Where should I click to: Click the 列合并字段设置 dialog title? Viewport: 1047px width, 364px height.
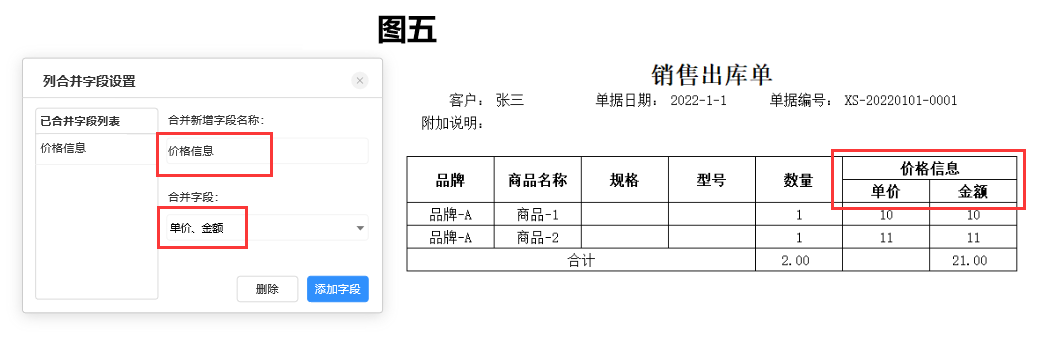89,81
